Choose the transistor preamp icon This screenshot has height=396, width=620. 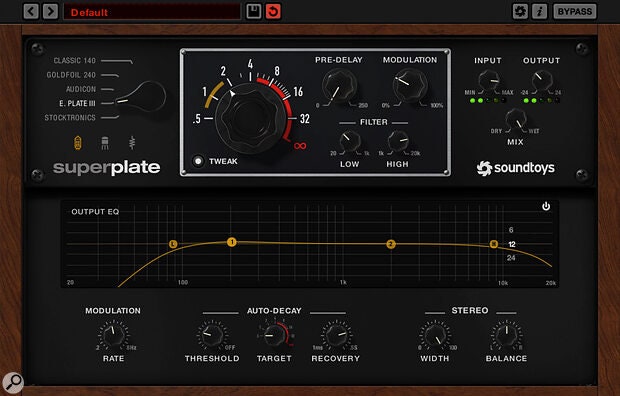(x=105, y=143)
